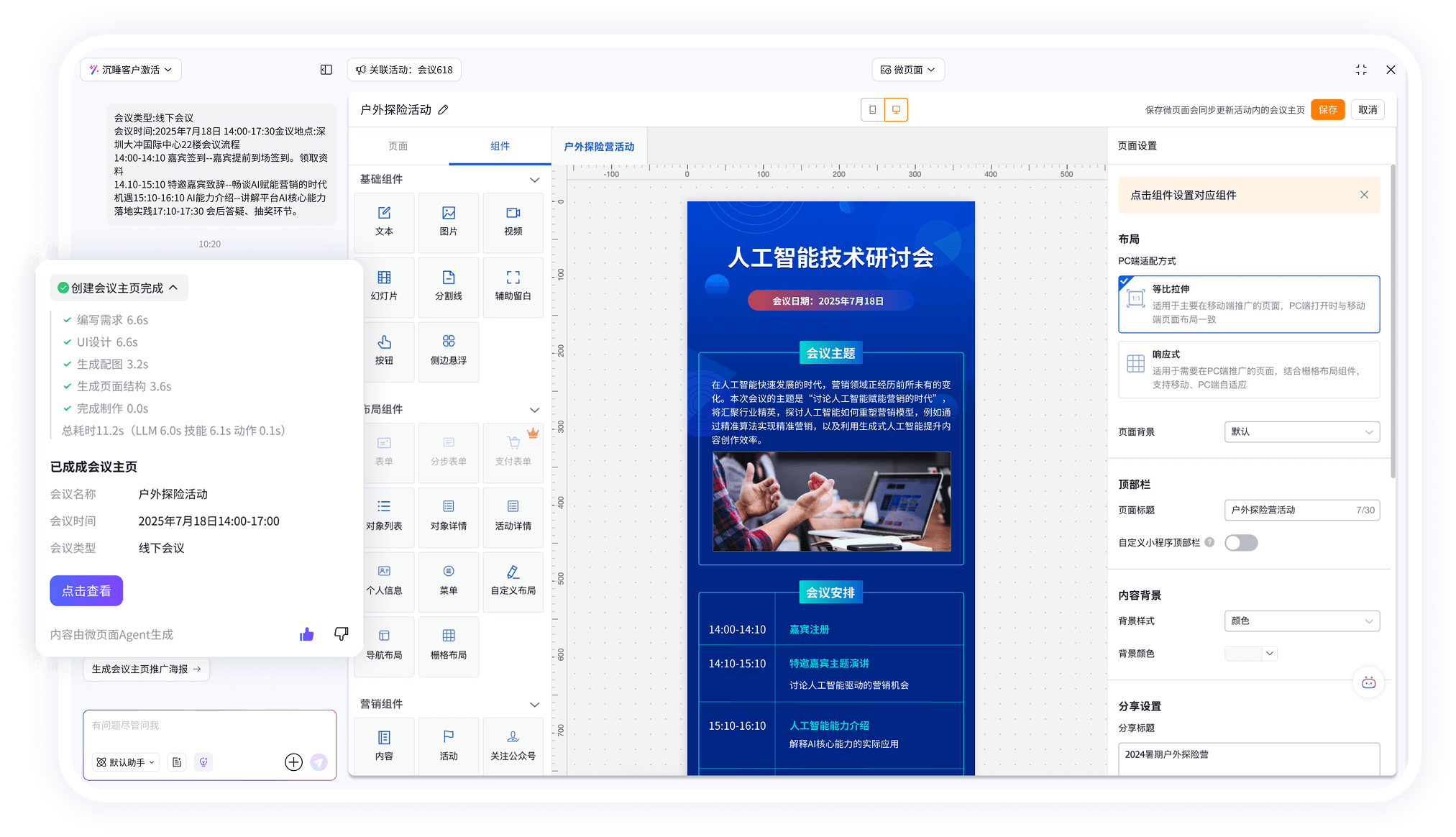
Task: Select the 幻灯片 (slideshow) component
Action: [x=384, y=286]
